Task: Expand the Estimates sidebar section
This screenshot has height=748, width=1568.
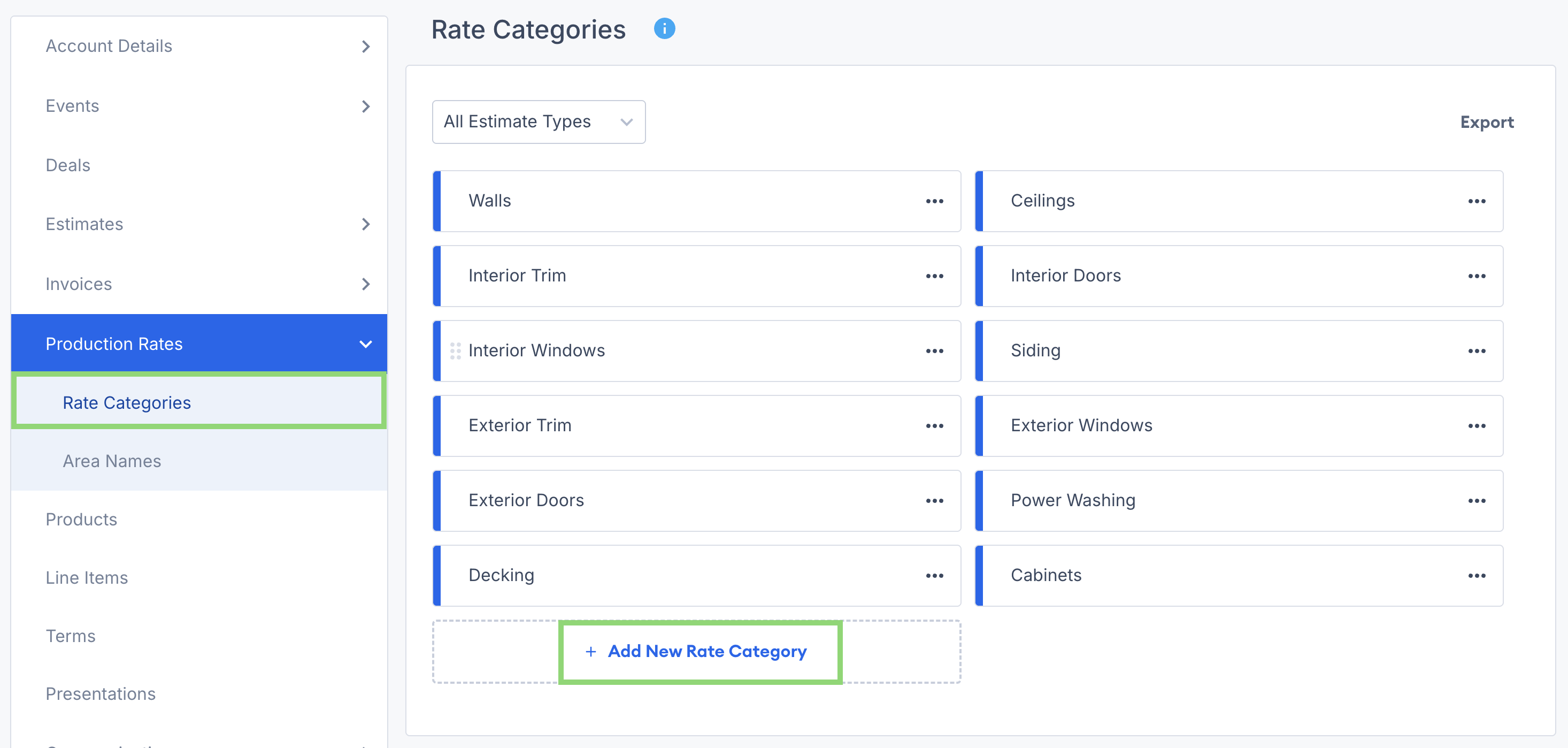Action: pyautogui.click(x=199, y=224)
